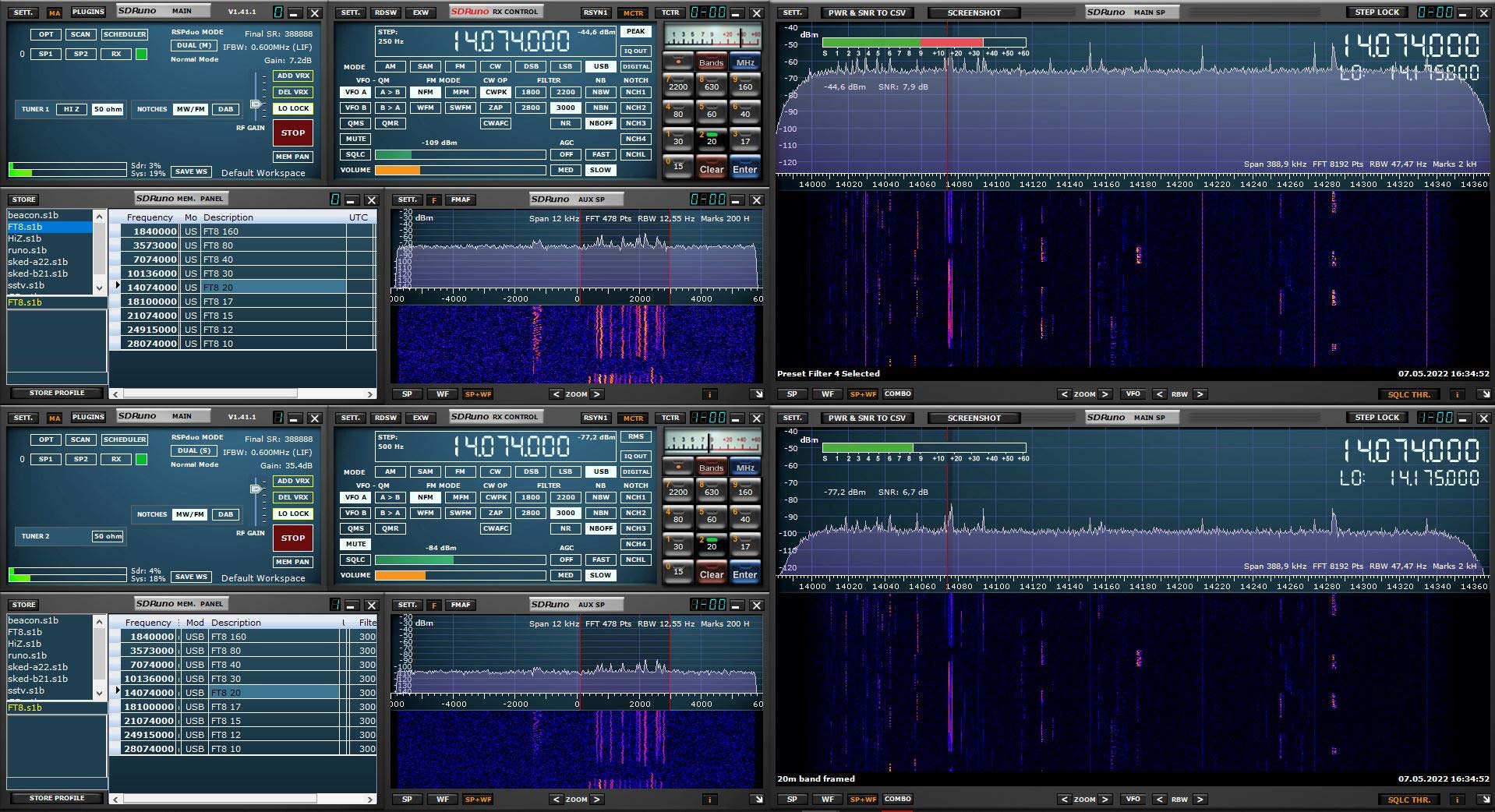1495x812 pixels.
Task: Click zoom-out arrow in instance 1 Aux SP
Action: click(x=556, y=800)
